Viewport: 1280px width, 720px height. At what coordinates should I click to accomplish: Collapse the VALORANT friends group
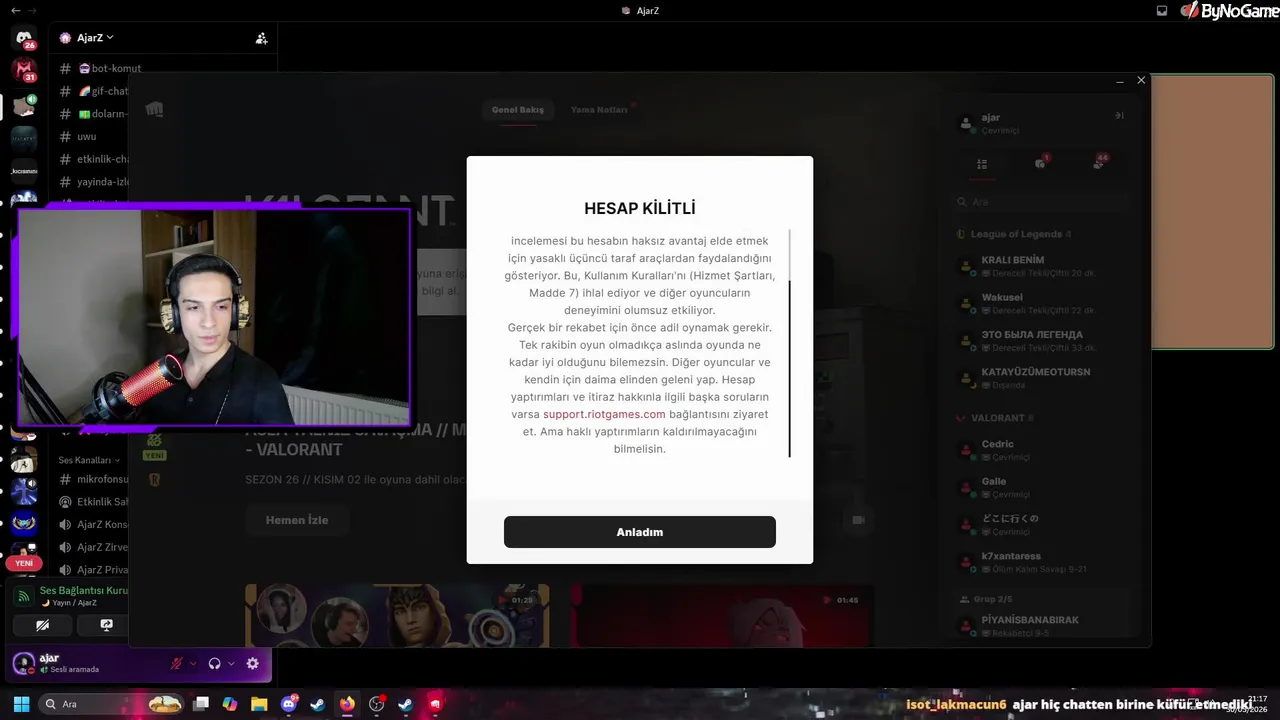tap(995, 418)
